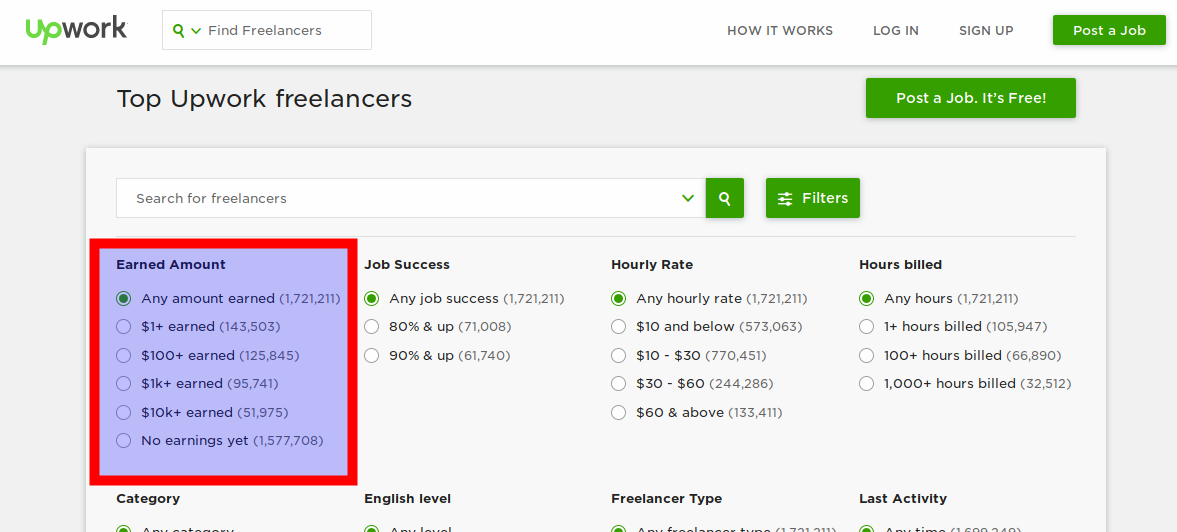Choose 1+ hours billed
Viewport: 1177px width, 532px height.
pyautogui.click(x=866, y=326)
